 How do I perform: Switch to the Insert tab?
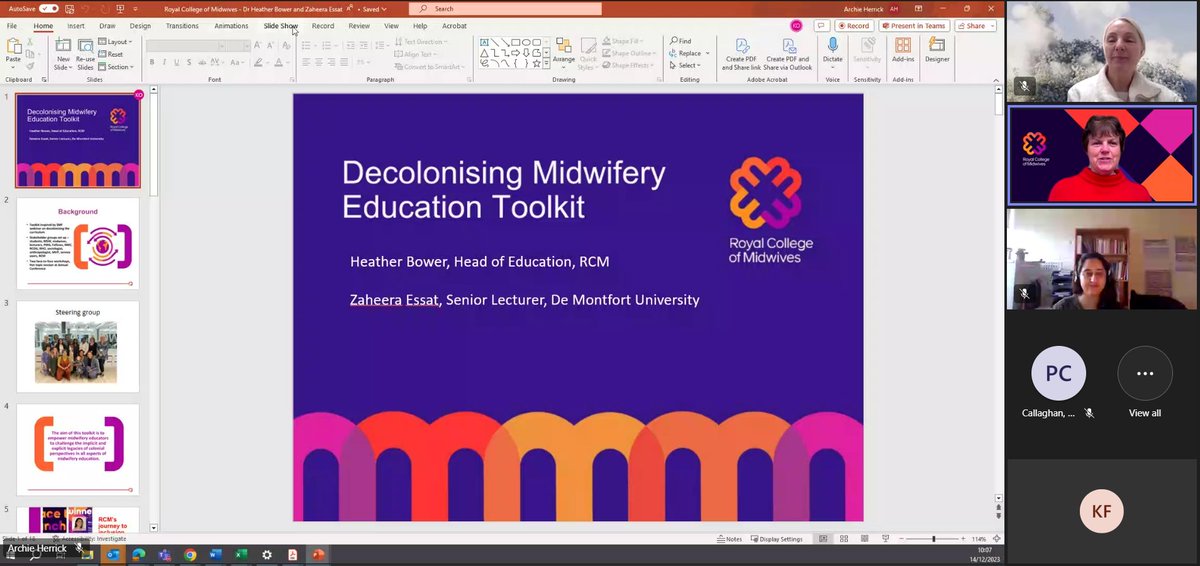pos(76,26)
